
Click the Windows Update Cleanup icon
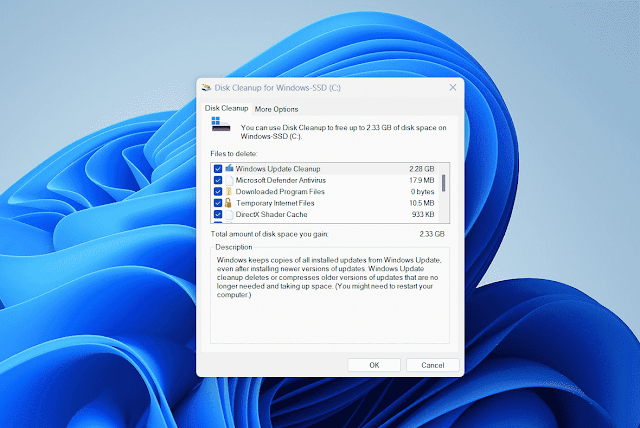229,168
